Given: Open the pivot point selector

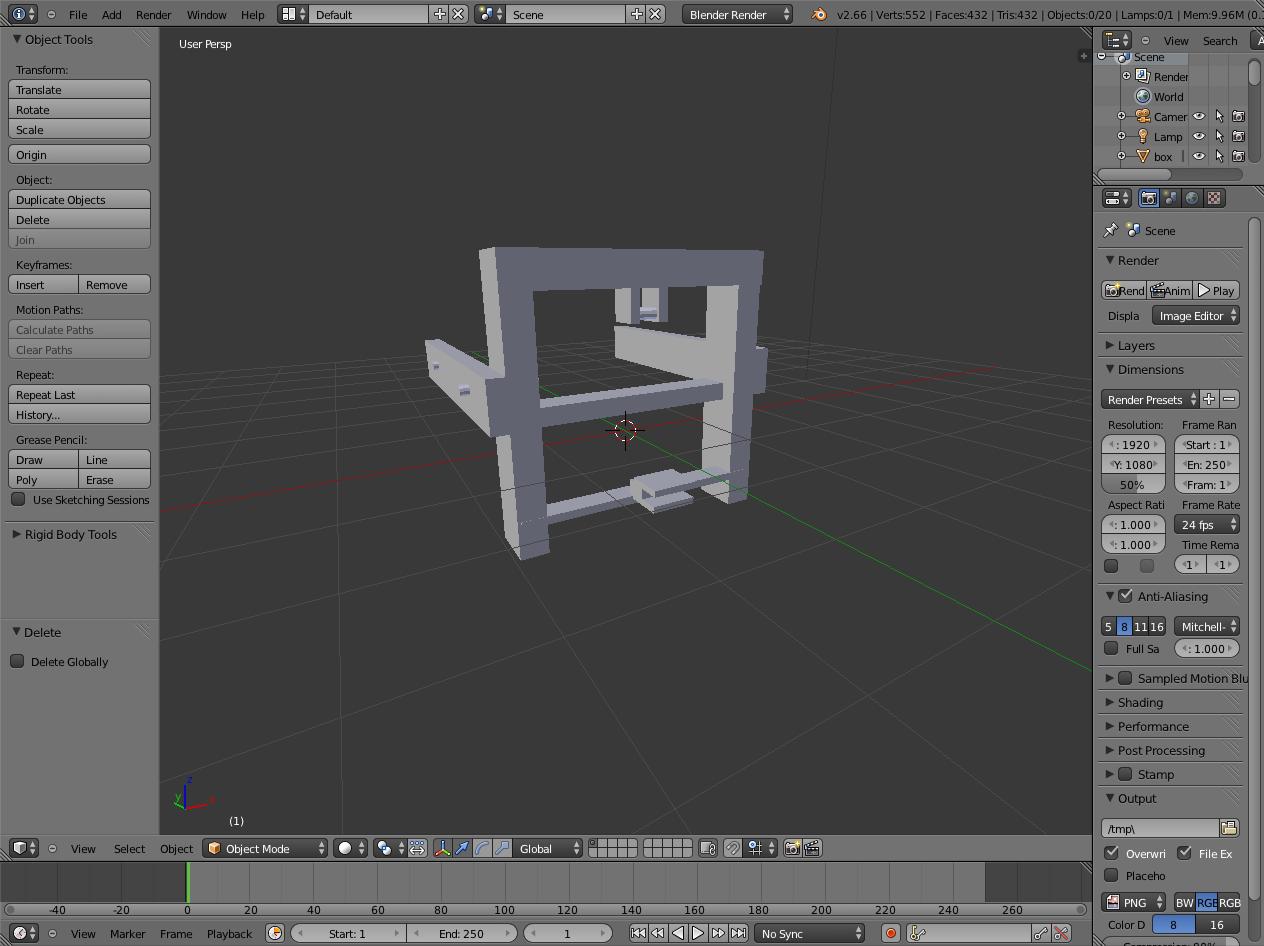Looking at the screenshot, I should [390, 848].
